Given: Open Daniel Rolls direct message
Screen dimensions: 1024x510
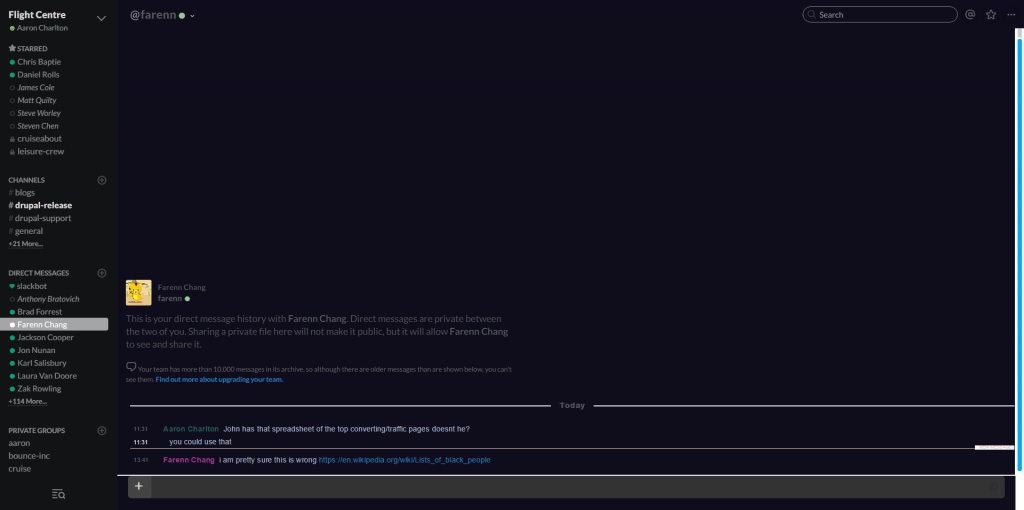Looking at the screenshot, I should 39,74.
